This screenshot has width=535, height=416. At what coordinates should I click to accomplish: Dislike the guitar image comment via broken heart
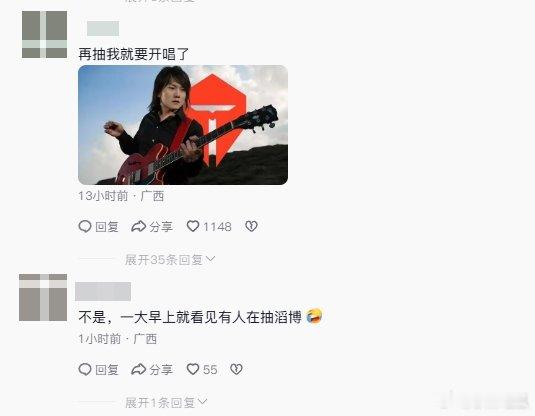251,226
